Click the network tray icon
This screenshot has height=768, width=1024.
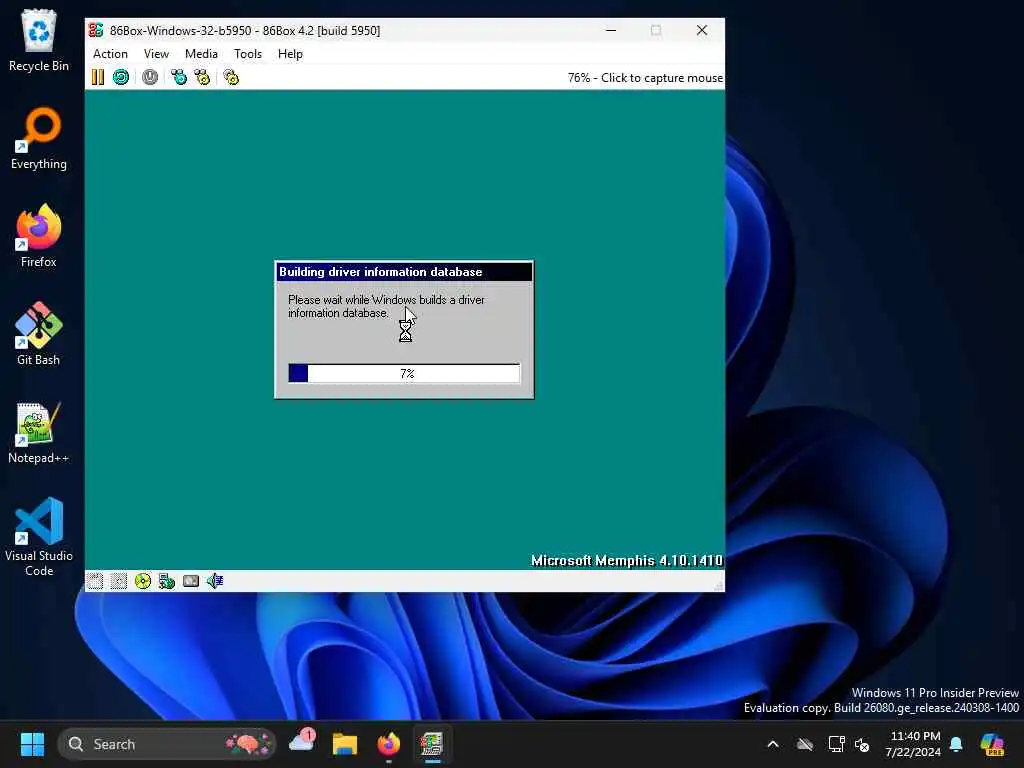(837, 744)
